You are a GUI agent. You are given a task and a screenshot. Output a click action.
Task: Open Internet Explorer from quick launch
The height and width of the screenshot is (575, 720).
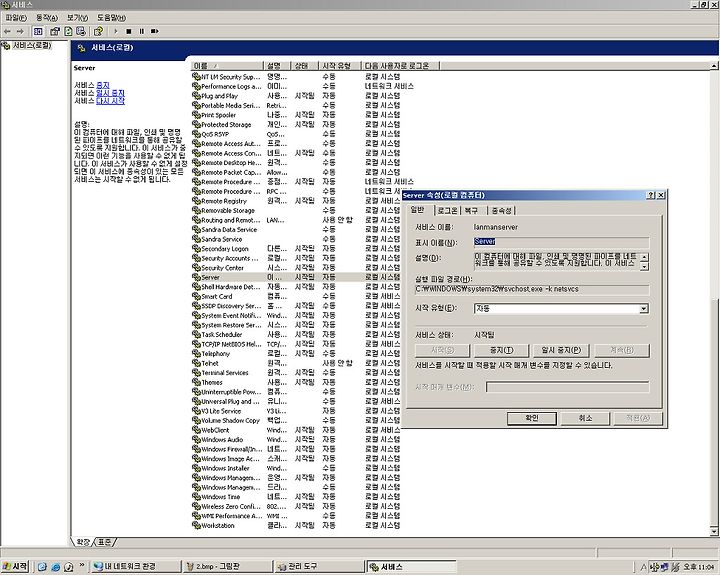(56, 567)
